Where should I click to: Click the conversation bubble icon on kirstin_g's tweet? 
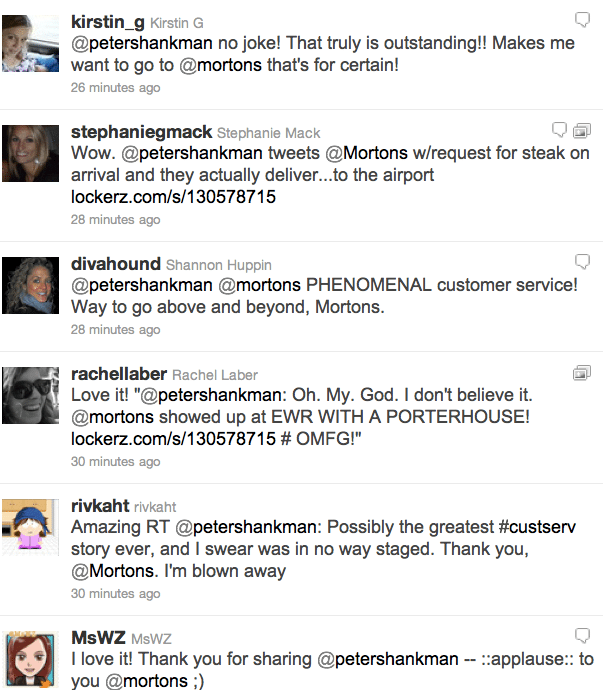tap(582, 19)
